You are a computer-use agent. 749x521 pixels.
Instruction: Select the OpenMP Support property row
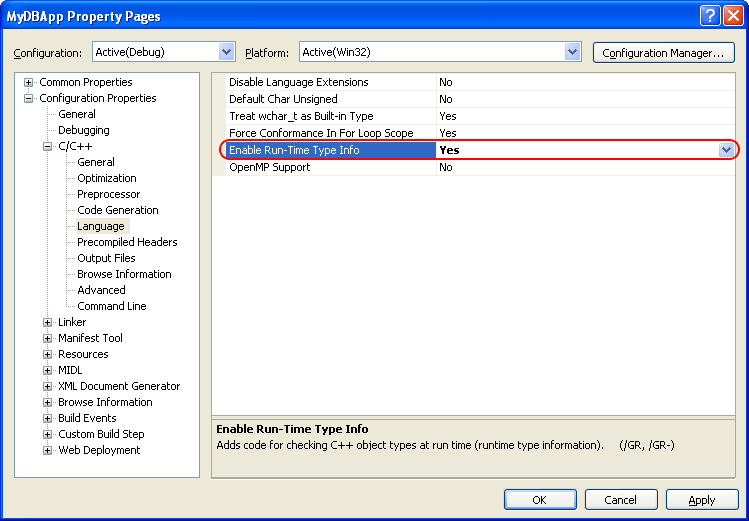[270, 167]
